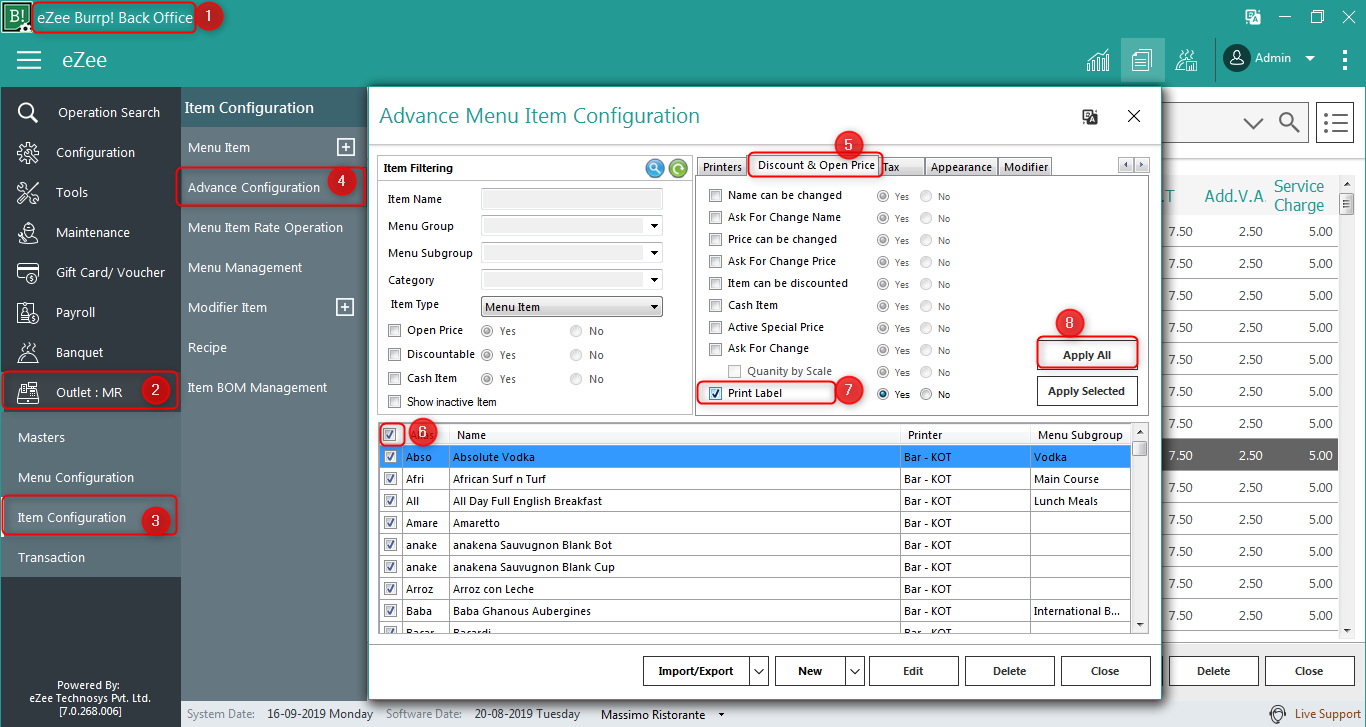Click the Gift Card/ Voucher icon
1366x727 pixels.
point(28,273)
